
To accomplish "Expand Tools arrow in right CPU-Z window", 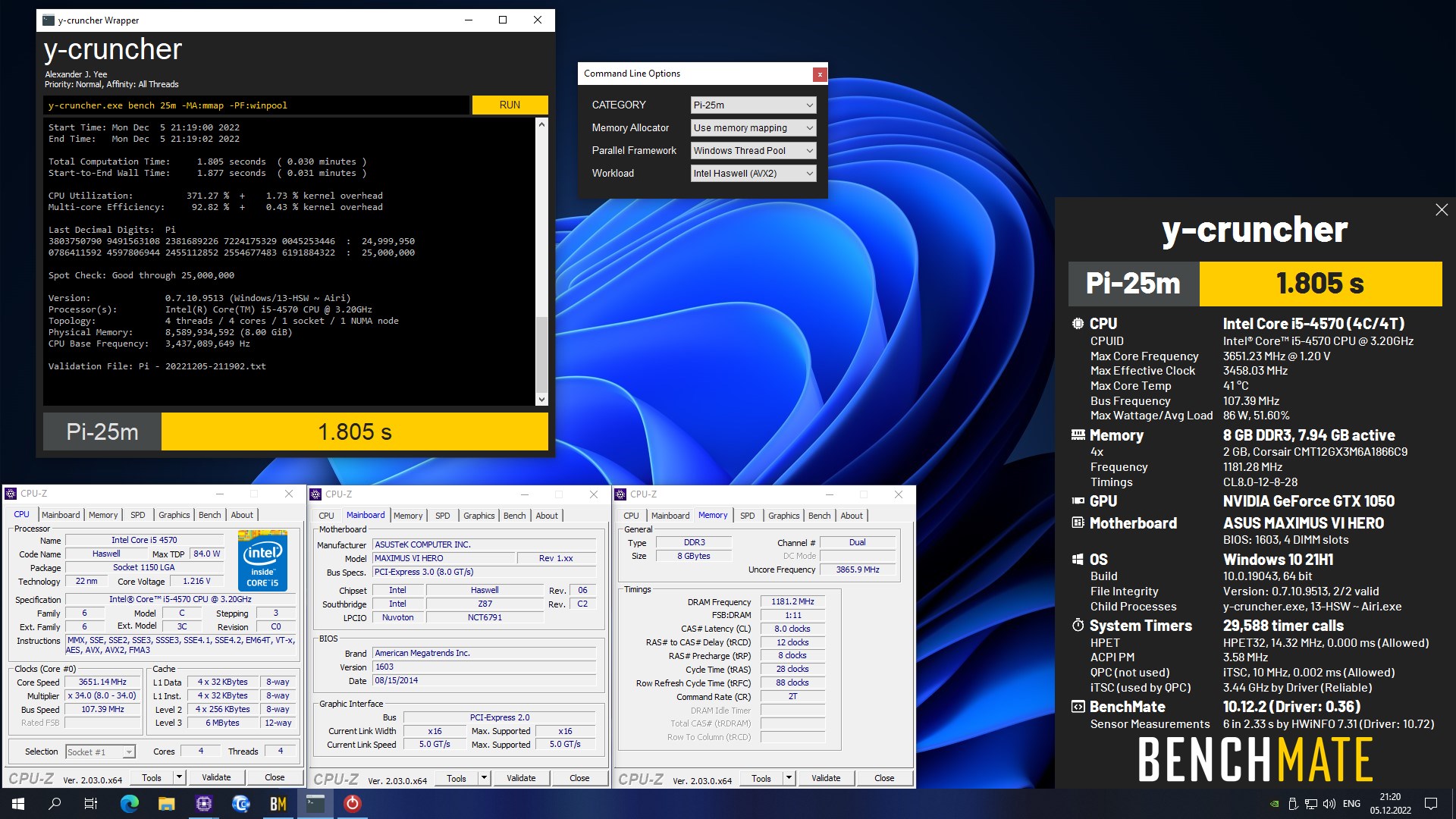I will [789, 778].
